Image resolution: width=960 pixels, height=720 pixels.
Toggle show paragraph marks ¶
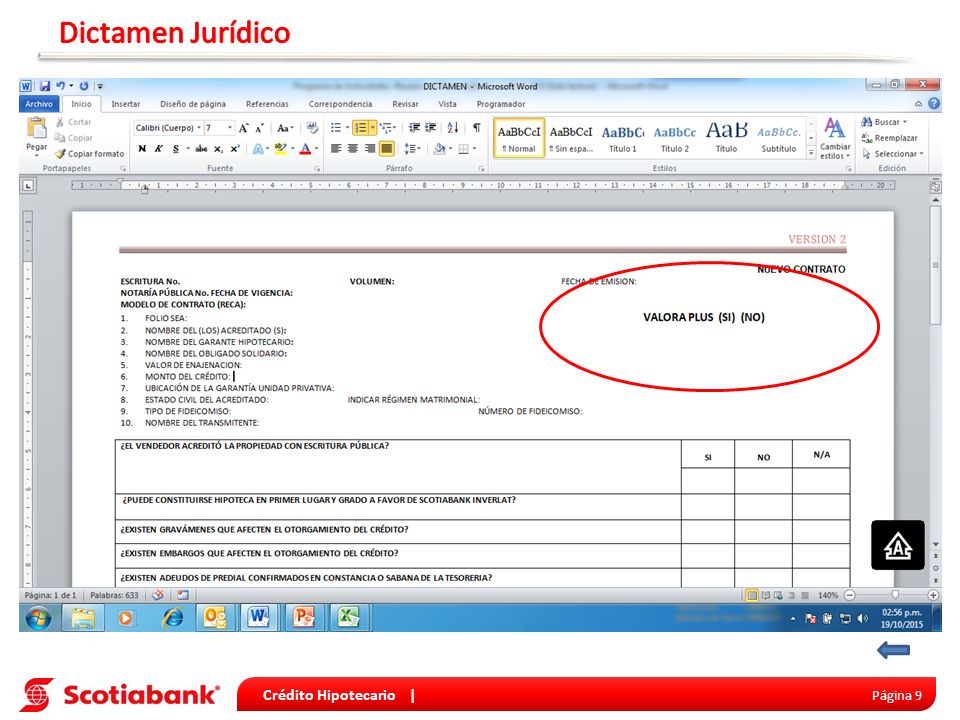[x=476, y=127]
